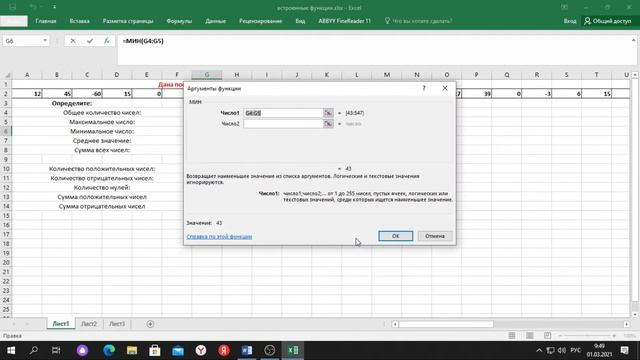Open ABBYY FineReader 11 tab
Viewport: 640px width, 360px height.
(x=344, y=21)
